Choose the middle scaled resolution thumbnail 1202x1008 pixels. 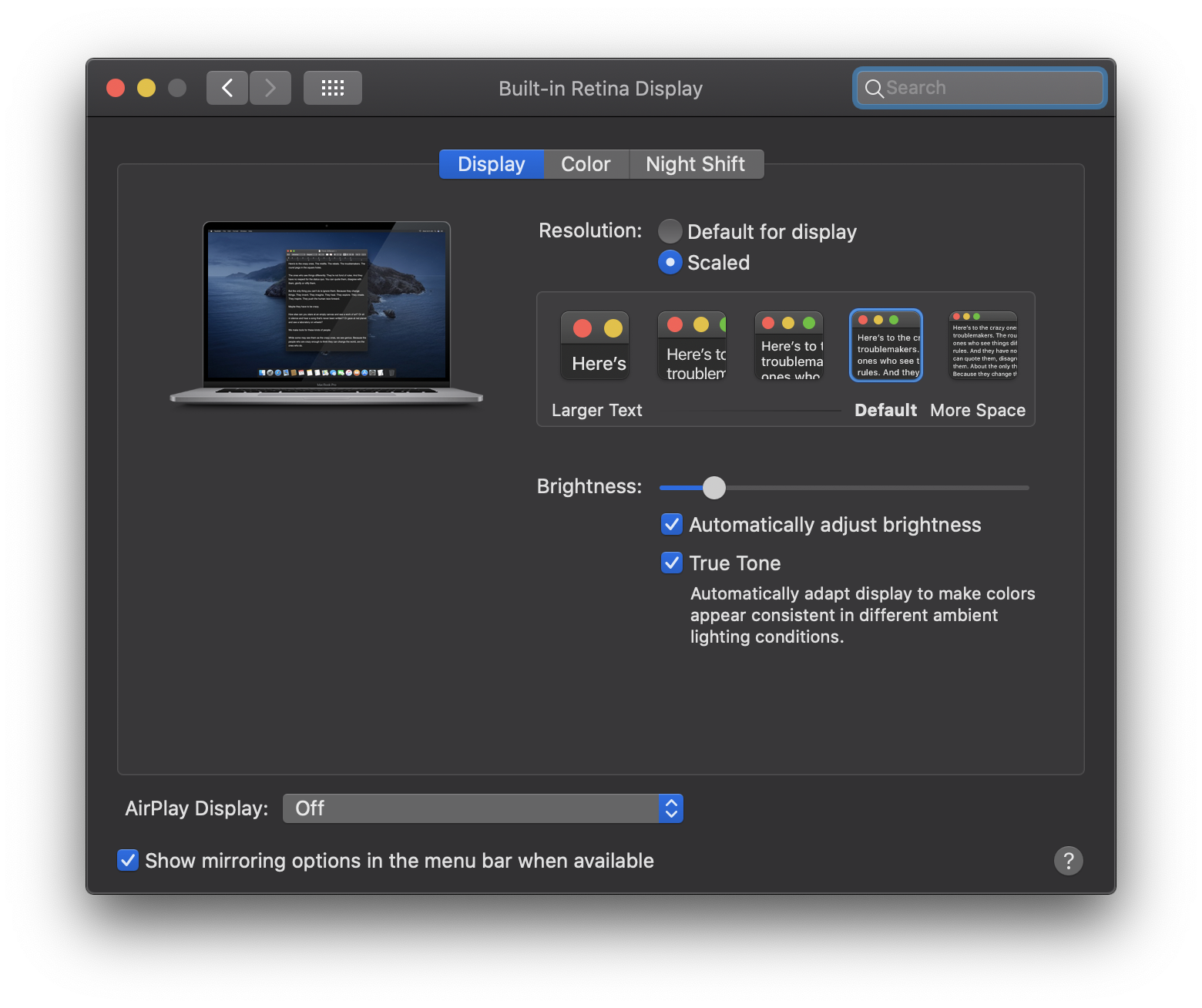tap(789, 346)
